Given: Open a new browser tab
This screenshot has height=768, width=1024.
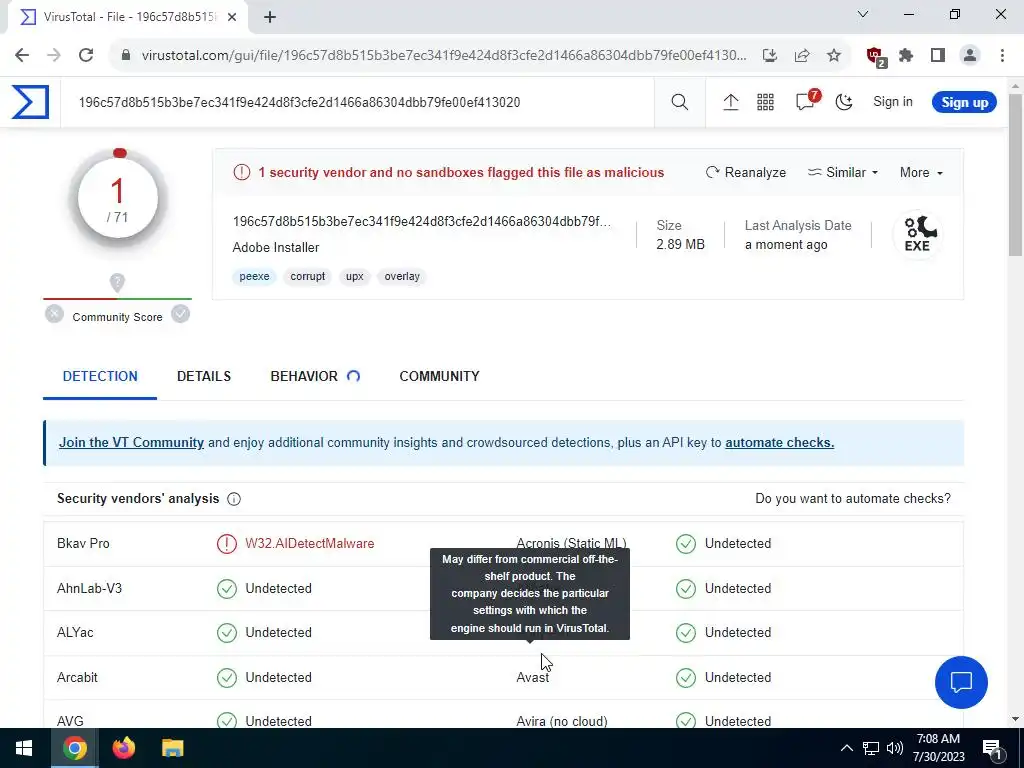Looking at the screenshot, I should [270, 17].
